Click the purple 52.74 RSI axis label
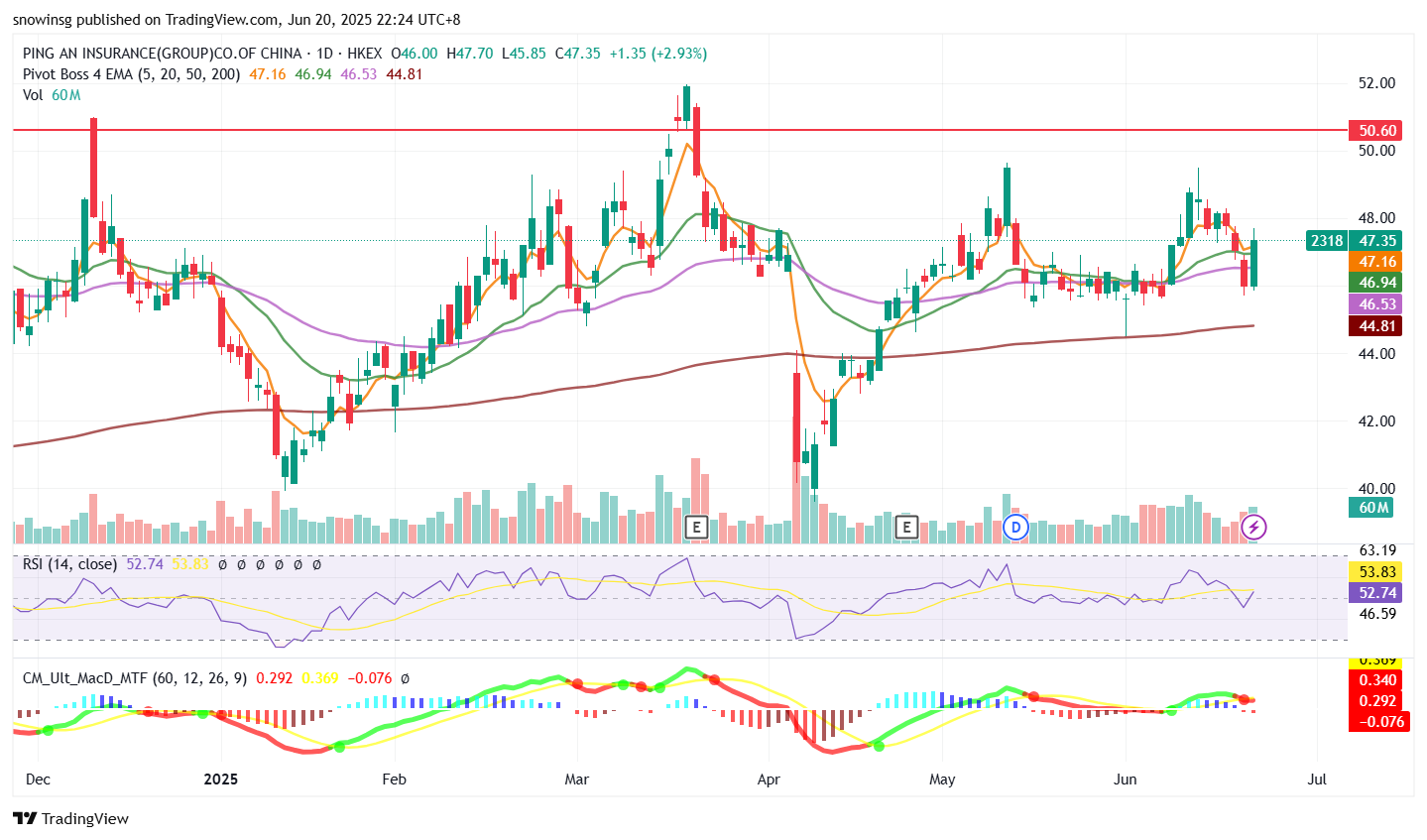 point(1376,592)
